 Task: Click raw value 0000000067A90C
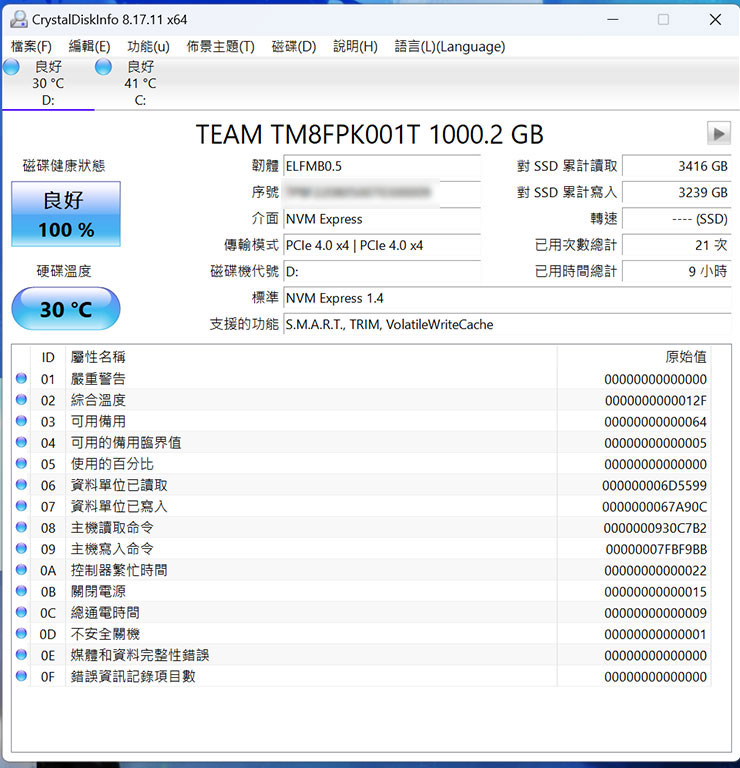pyautogui.click(x=654, y=507)
